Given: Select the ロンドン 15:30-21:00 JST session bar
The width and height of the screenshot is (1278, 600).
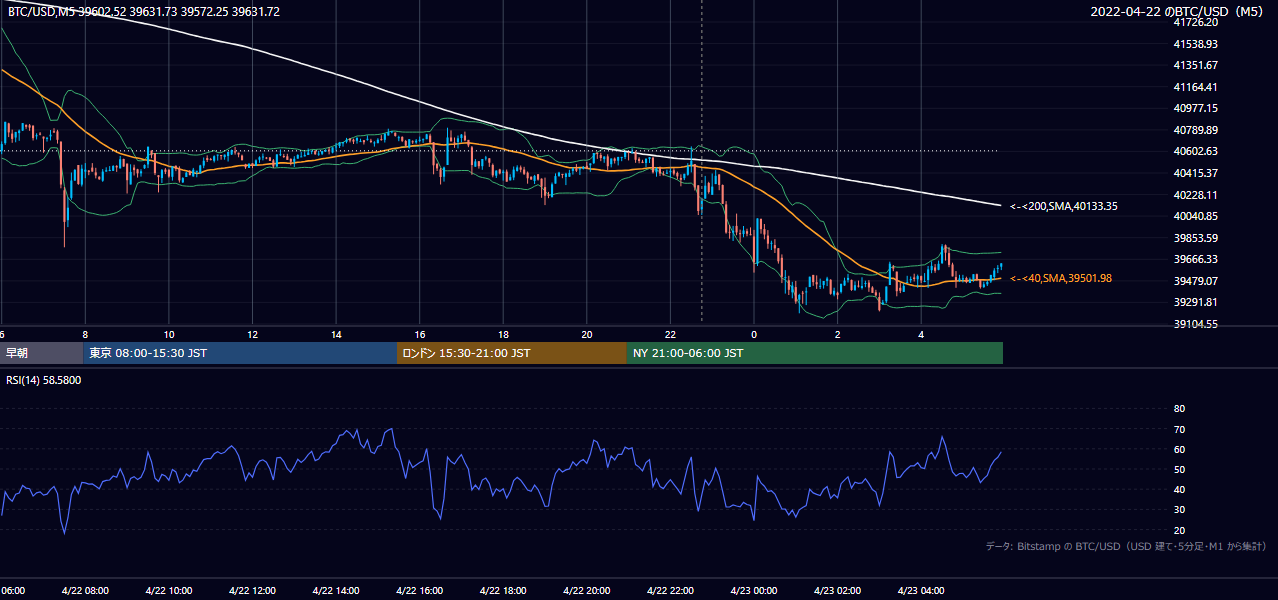Looking at the screenshot, I should point(512,353).
